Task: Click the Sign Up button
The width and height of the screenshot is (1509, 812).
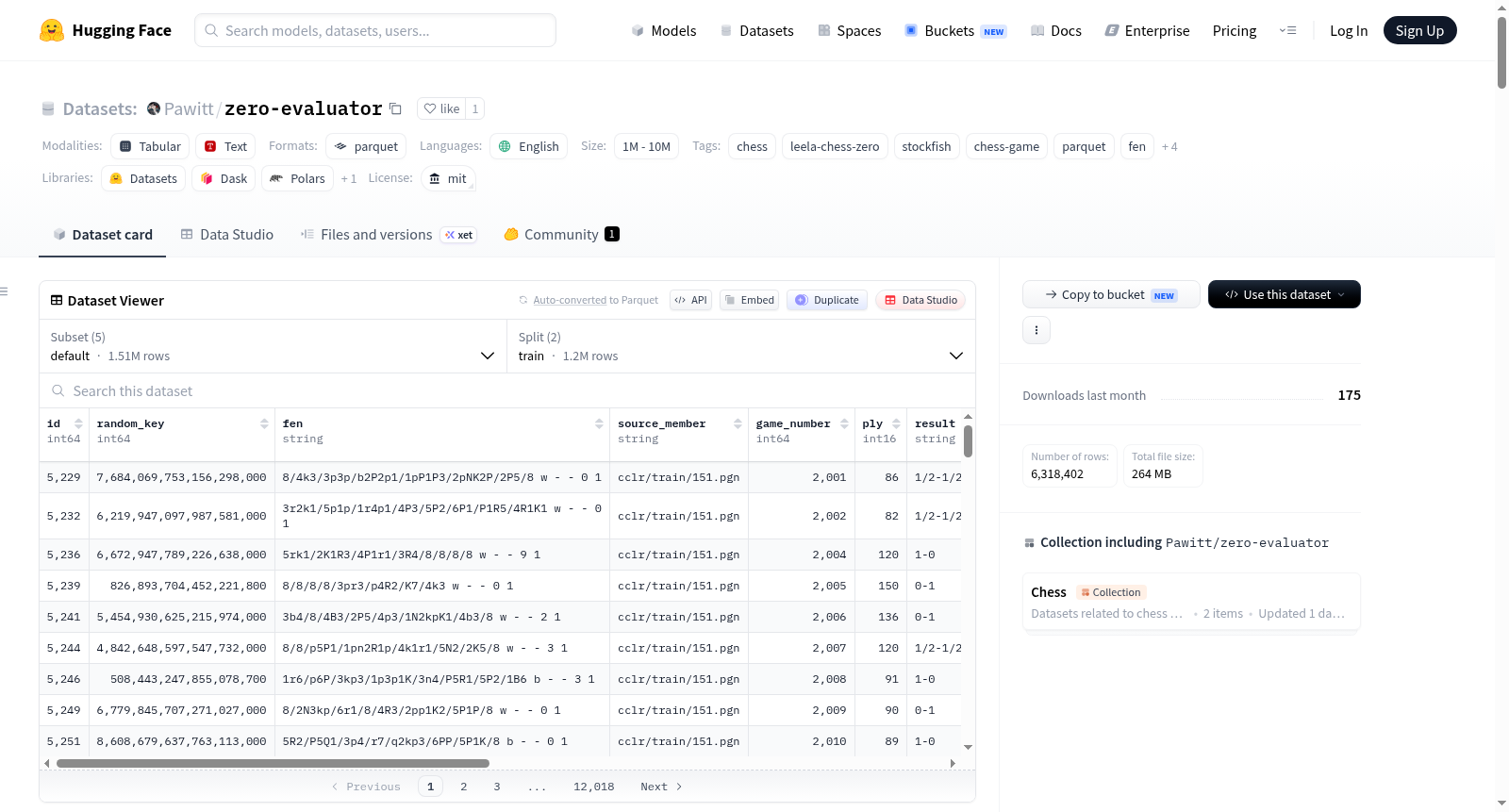Action: [x=1419, y=30]
